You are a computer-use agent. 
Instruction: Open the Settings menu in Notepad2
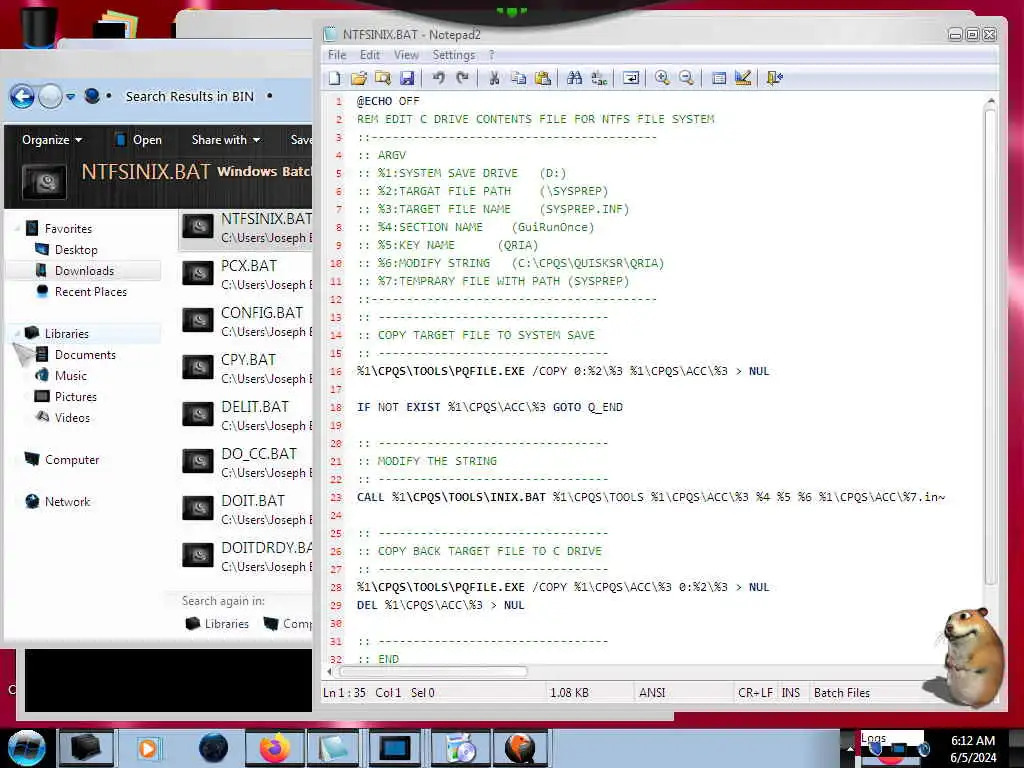point(454,55)
